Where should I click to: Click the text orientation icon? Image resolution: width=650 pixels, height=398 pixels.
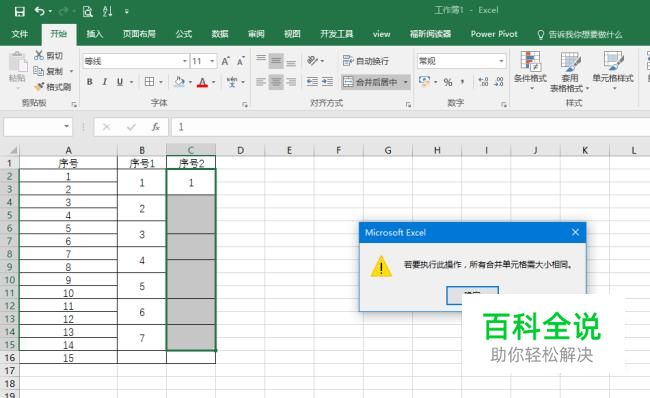pyautogui.click(x=312, y=61)
